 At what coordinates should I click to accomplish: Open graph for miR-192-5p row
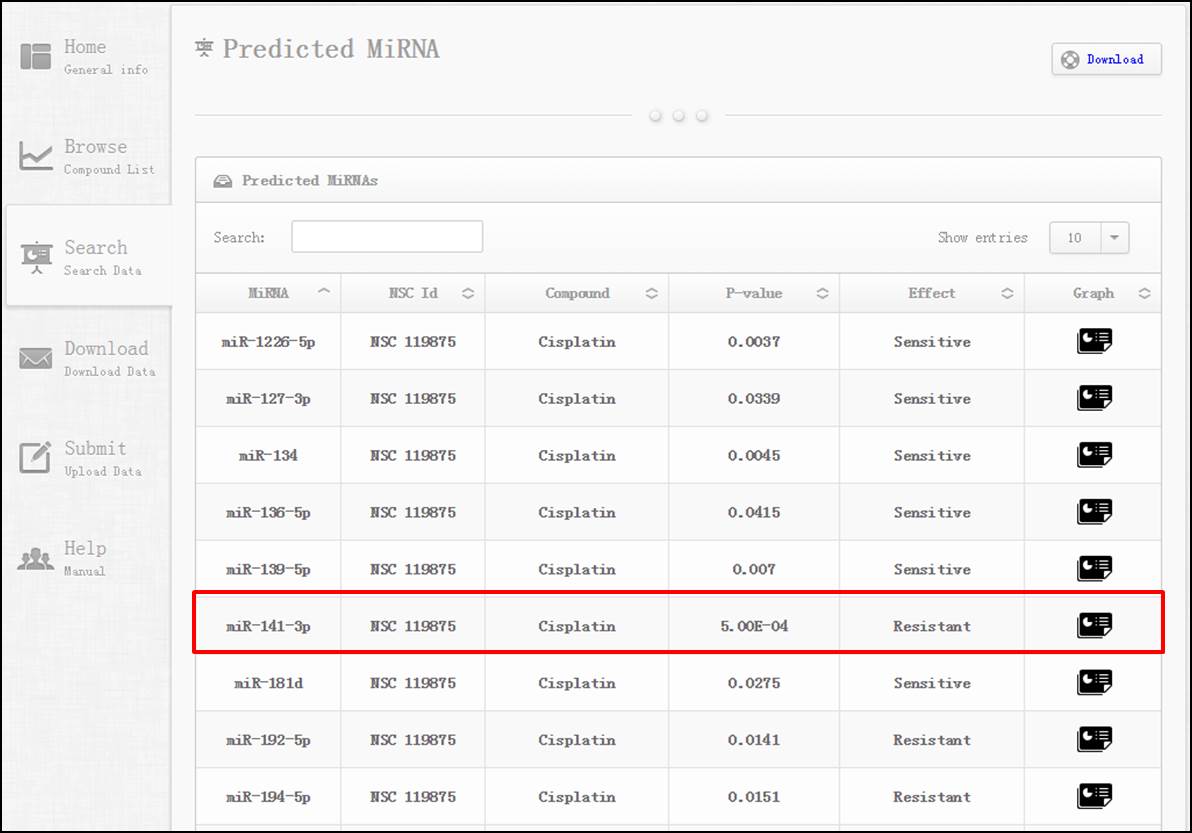[1094, 740]
